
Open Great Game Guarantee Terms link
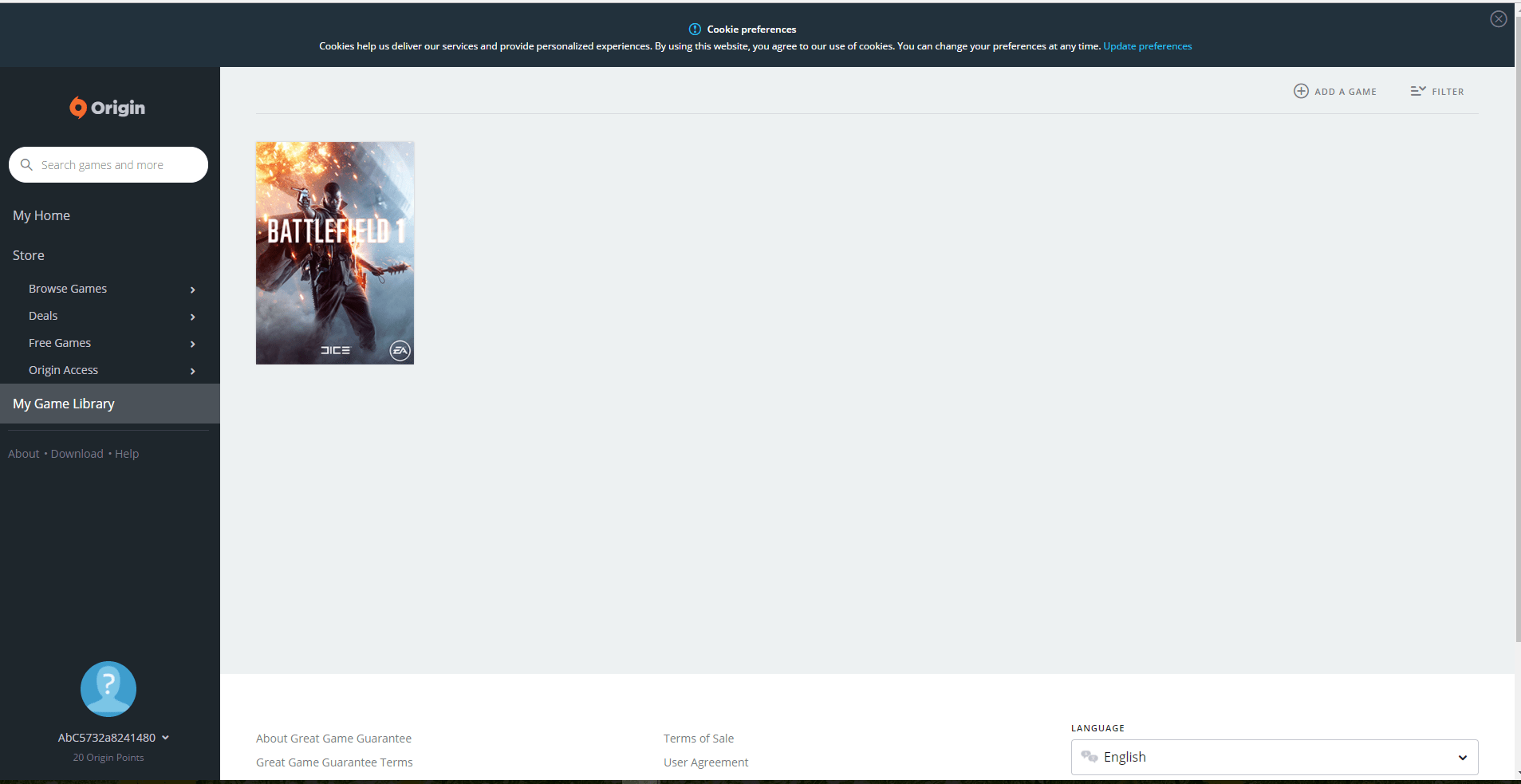pyautogui.click(x=334, y=762)
